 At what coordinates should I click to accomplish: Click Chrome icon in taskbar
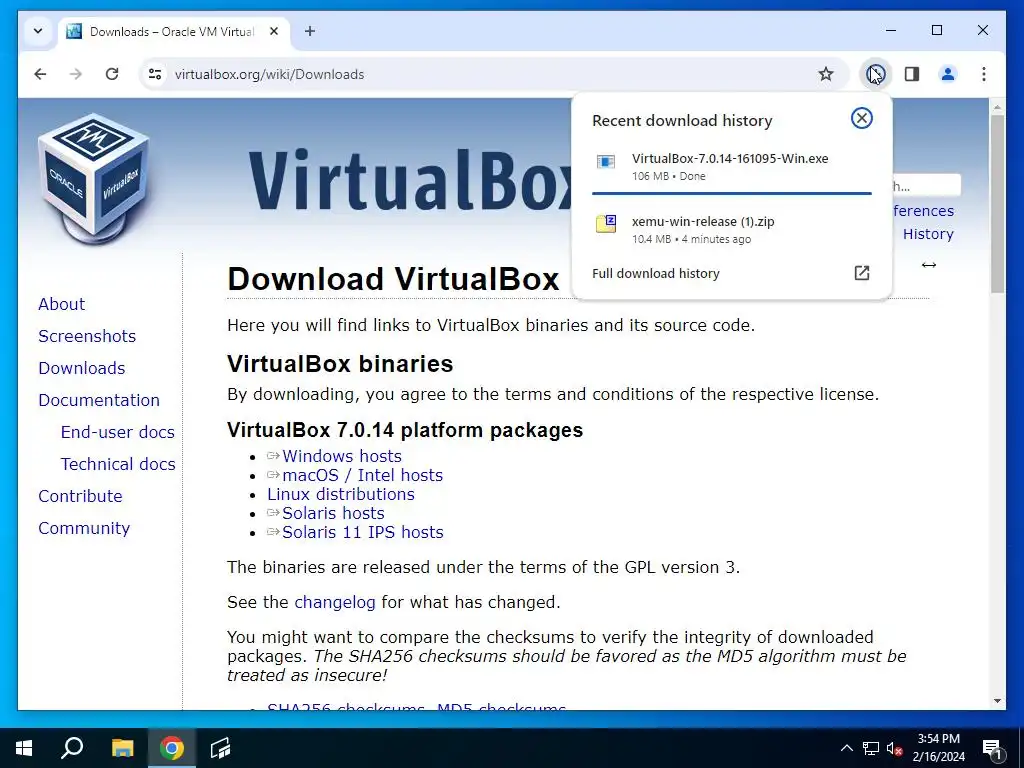coord(172,748)
